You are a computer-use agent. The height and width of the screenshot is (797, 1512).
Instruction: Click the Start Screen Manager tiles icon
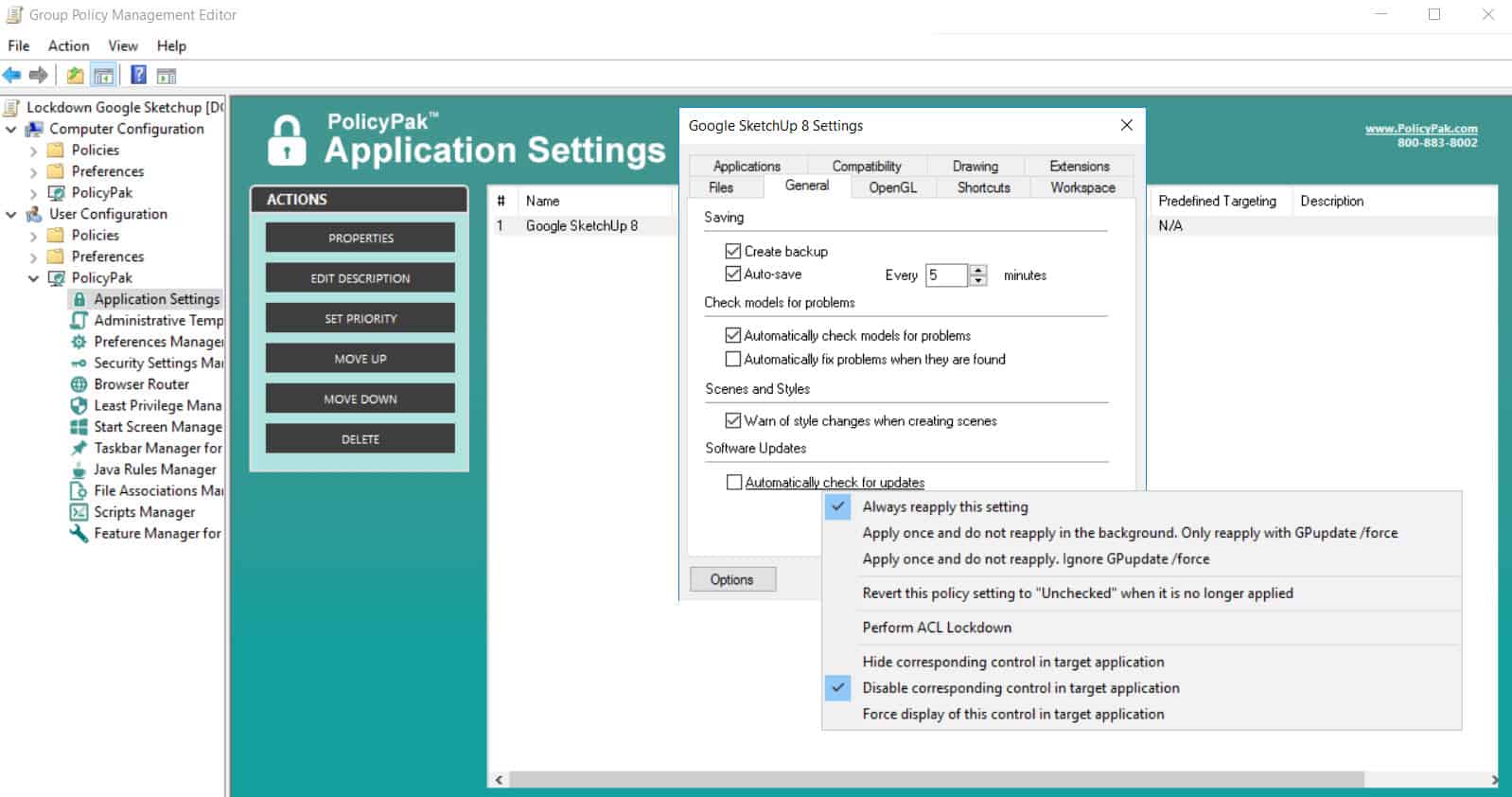coord(79,427)
